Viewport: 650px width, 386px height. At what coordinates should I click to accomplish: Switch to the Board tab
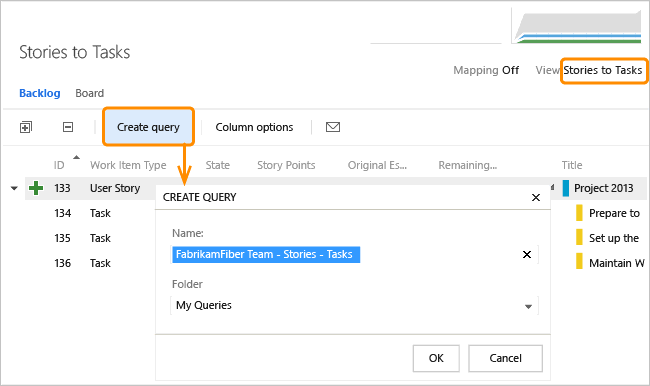tap(90, 93)
